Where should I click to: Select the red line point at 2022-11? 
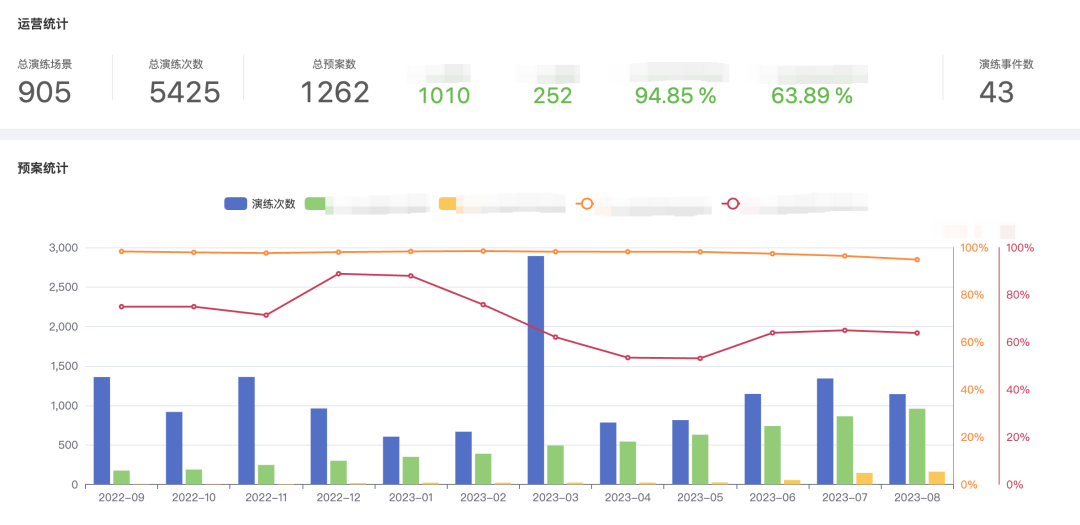pyautogui.click(x=266, y=315)
